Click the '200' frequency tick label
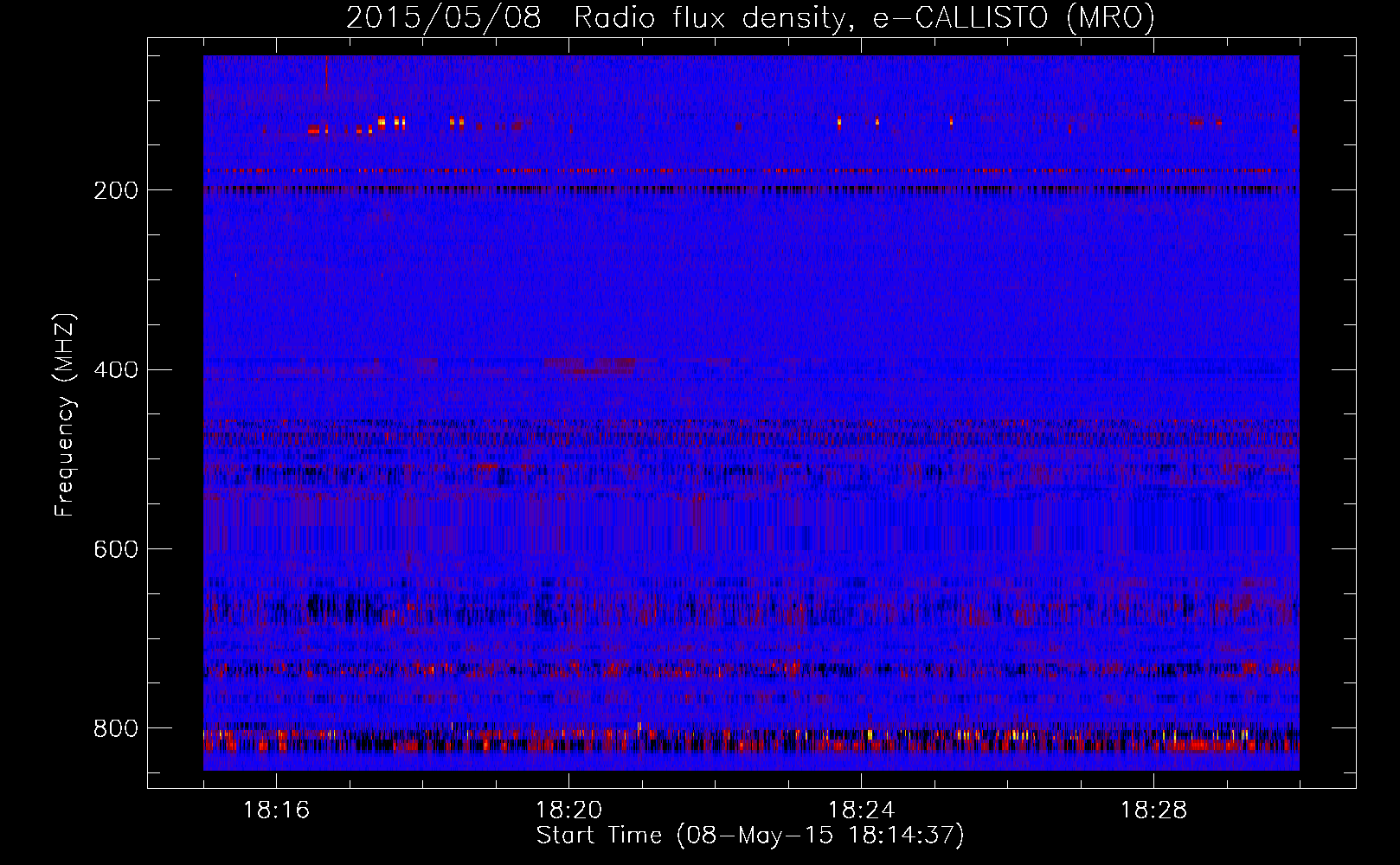Viewport: 1400px width, 865px height. click(x=115, y=189)
